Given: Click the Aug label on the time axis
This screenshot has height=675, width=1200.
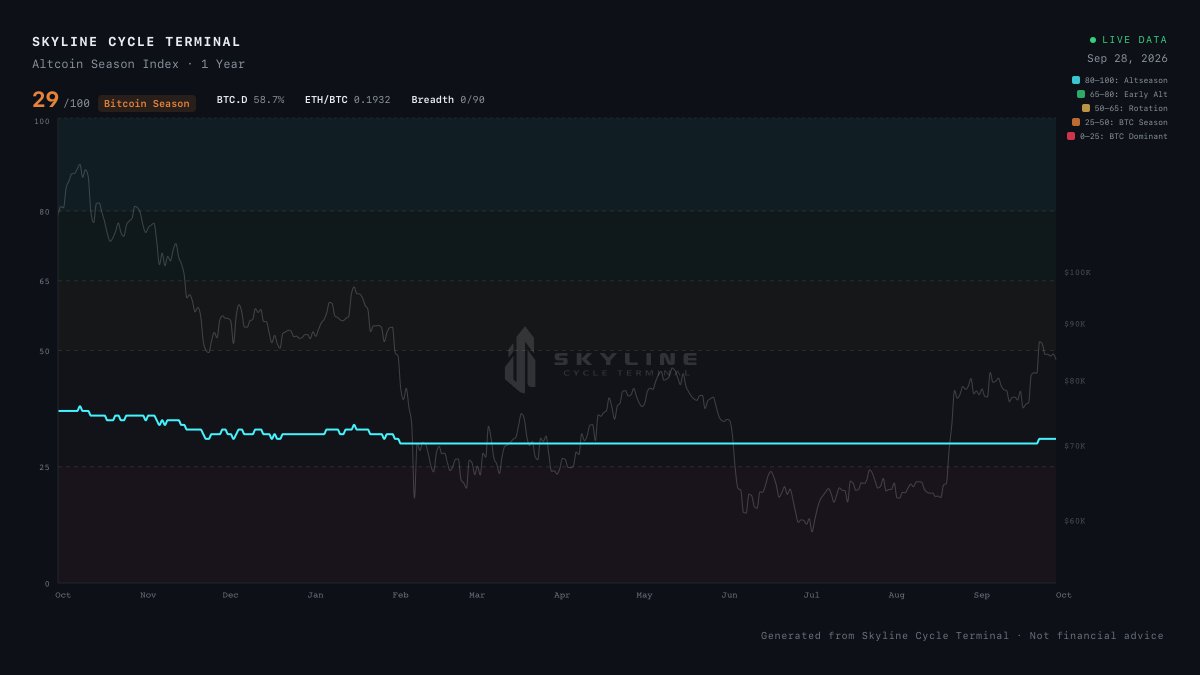Looking at the screenshot, I should (x=896, y=595).
